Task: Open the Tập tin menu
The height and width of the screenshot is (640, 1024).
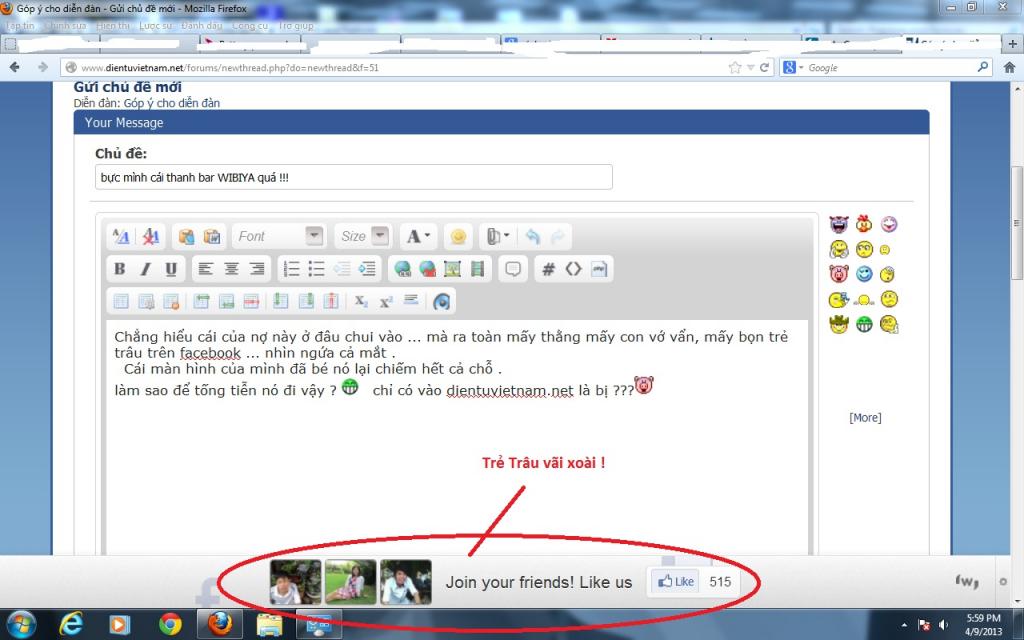Action: pos(20,25)
